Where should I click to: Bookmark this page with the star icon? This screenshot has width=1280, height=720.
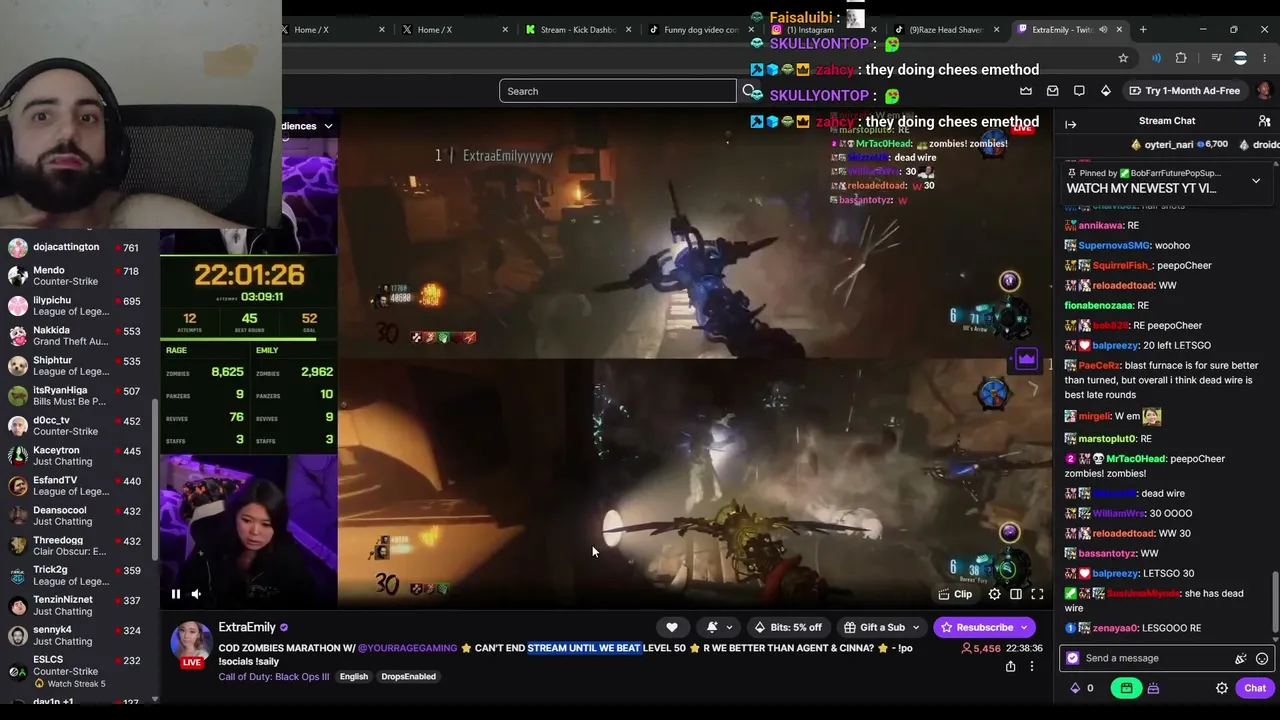(1123, 58)
